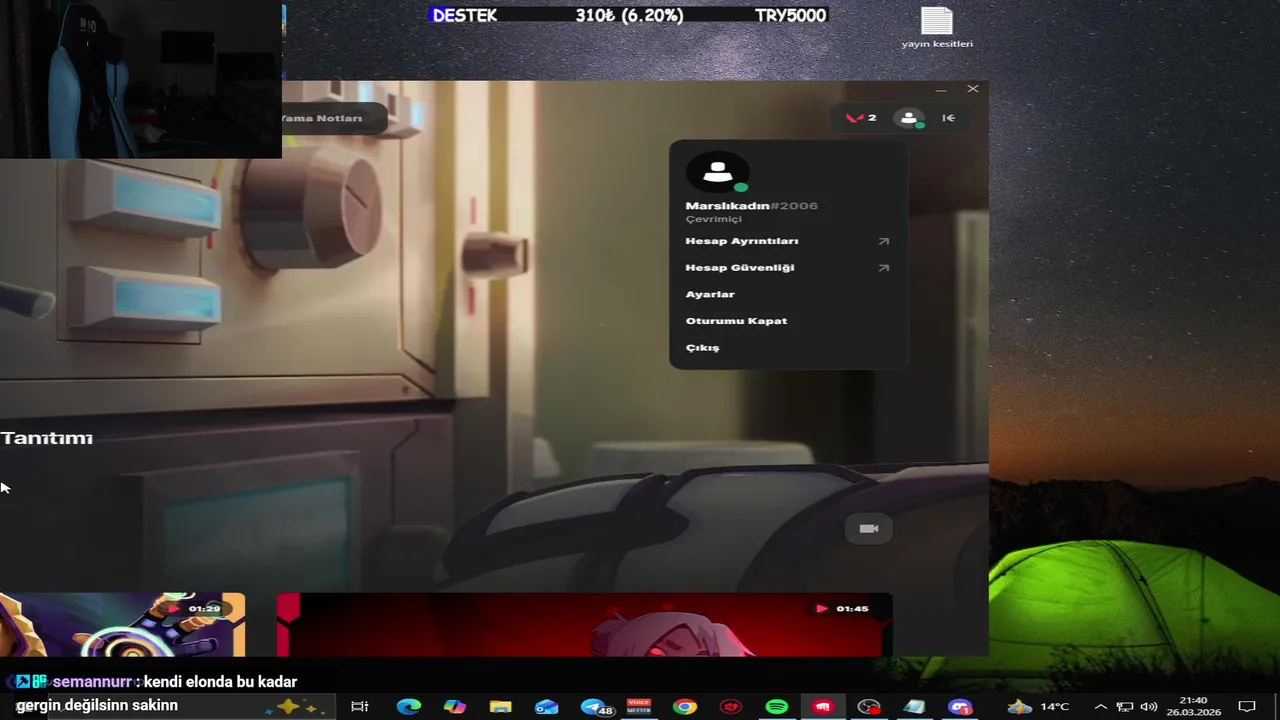
Task: Select Hesap Ayrıntıları menu item
Action: coord(742,241)
